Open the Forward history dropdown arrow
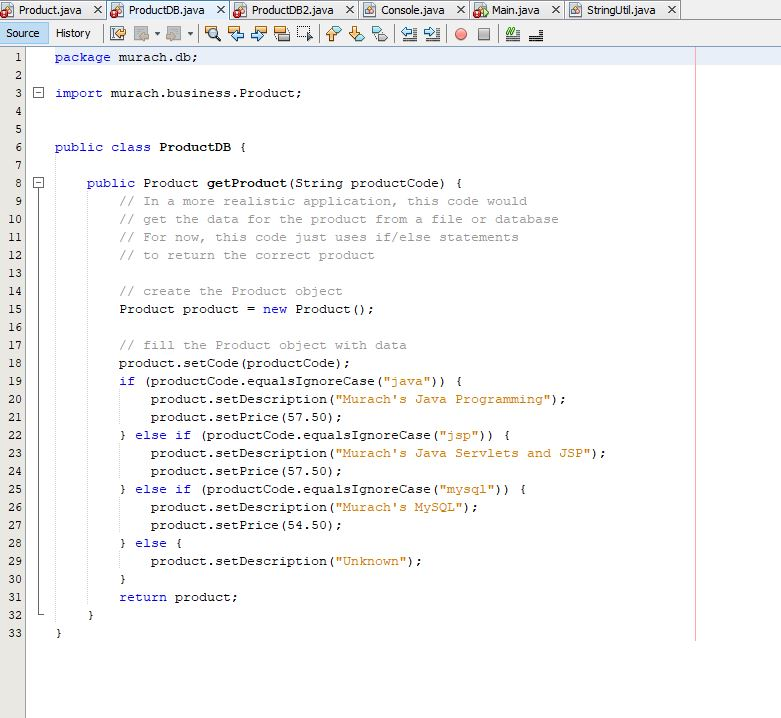 tap(190, 34)
